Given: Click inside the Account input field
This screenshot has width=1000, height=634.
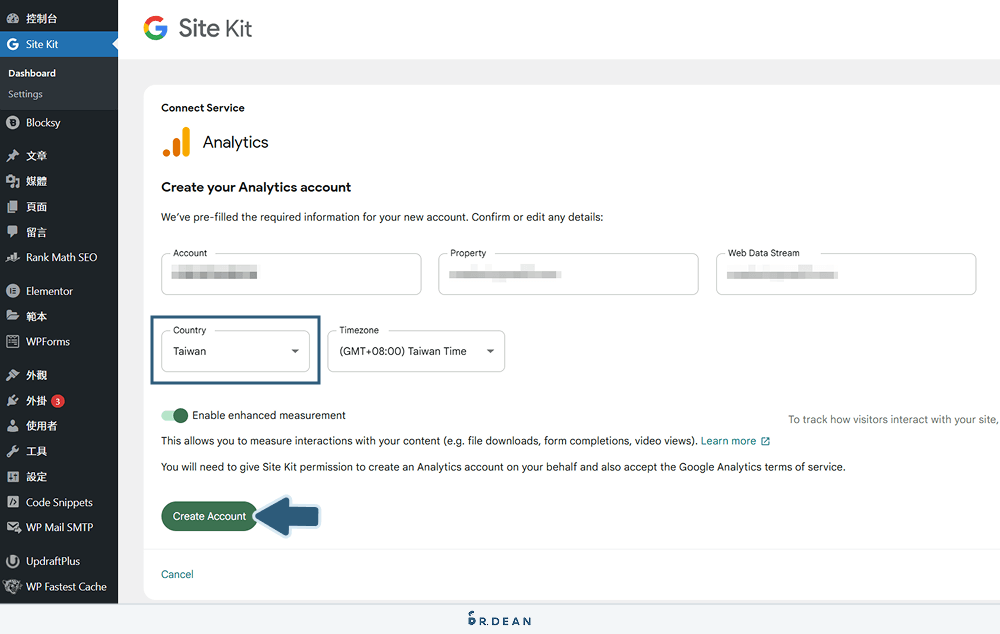Looking at the screenshot, I should pos(291,274).
